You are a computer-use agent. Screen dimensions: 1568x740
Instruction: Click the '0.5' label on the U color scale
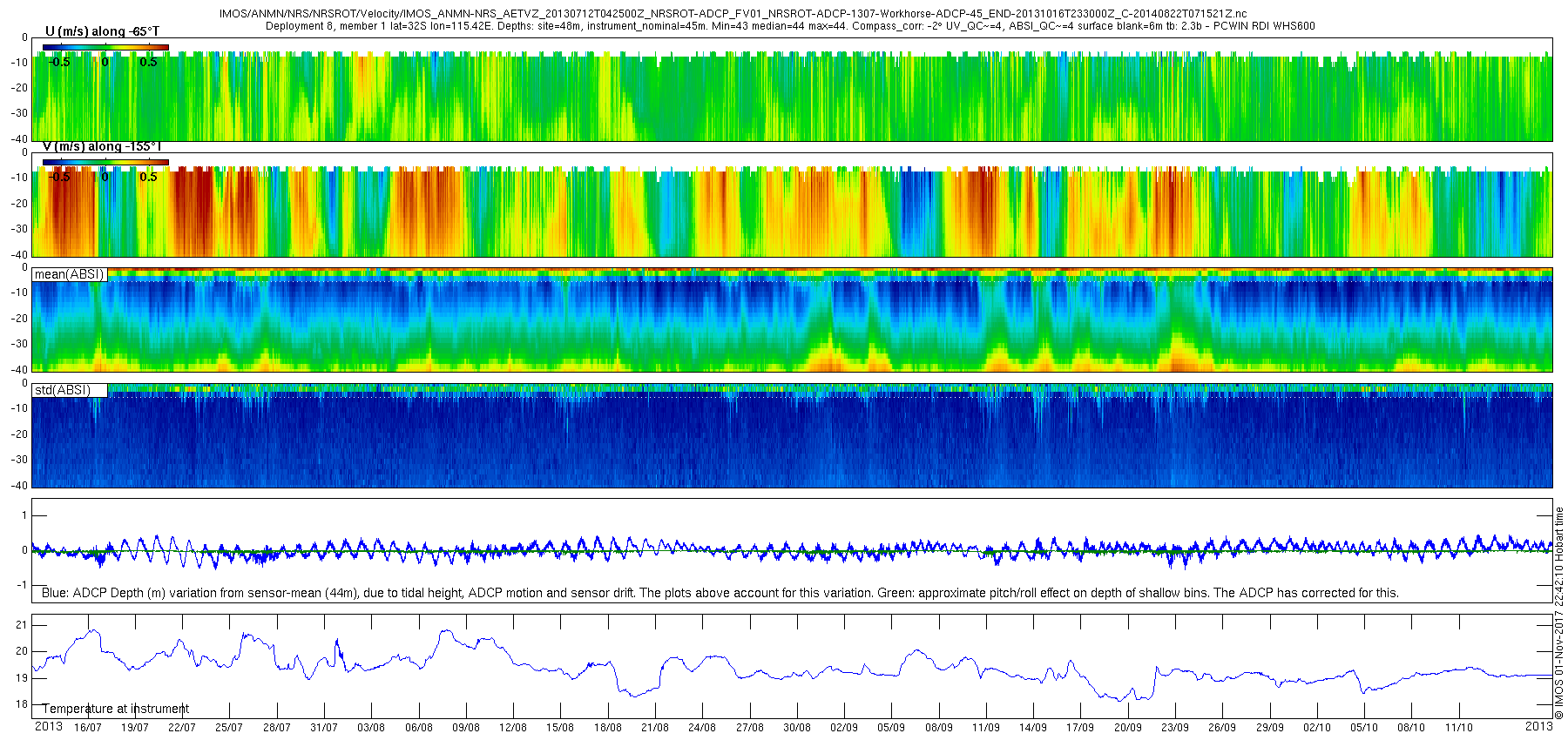point(149,62)
